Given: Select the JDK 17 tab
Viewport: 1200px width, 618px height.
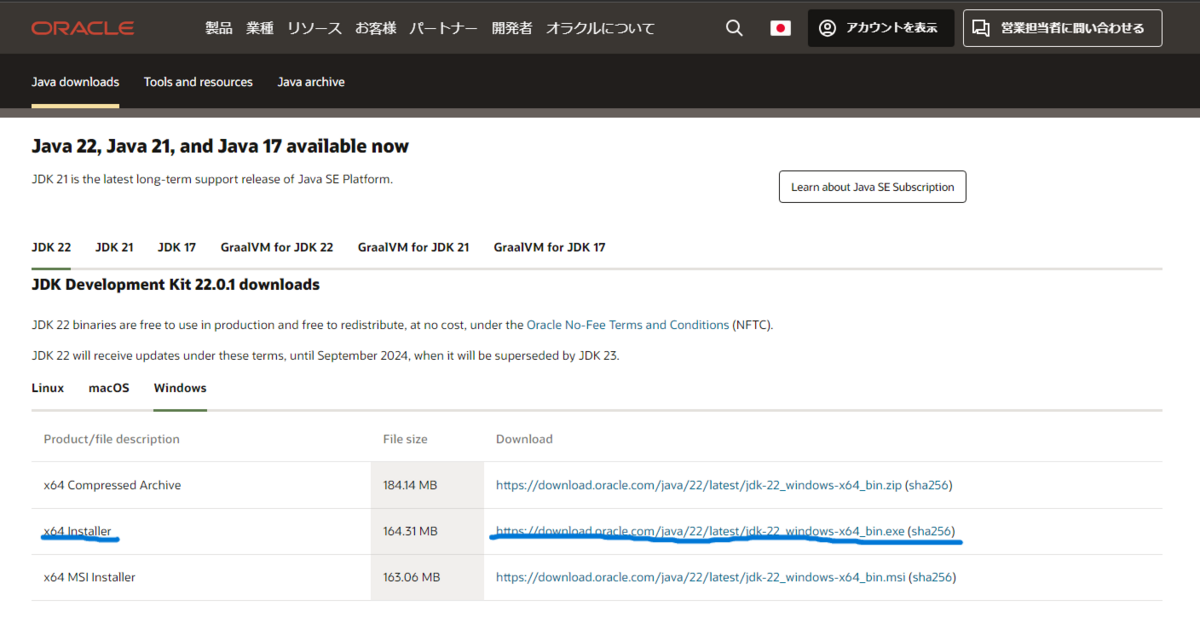Looking at the screenshot, I should point(177,247).
